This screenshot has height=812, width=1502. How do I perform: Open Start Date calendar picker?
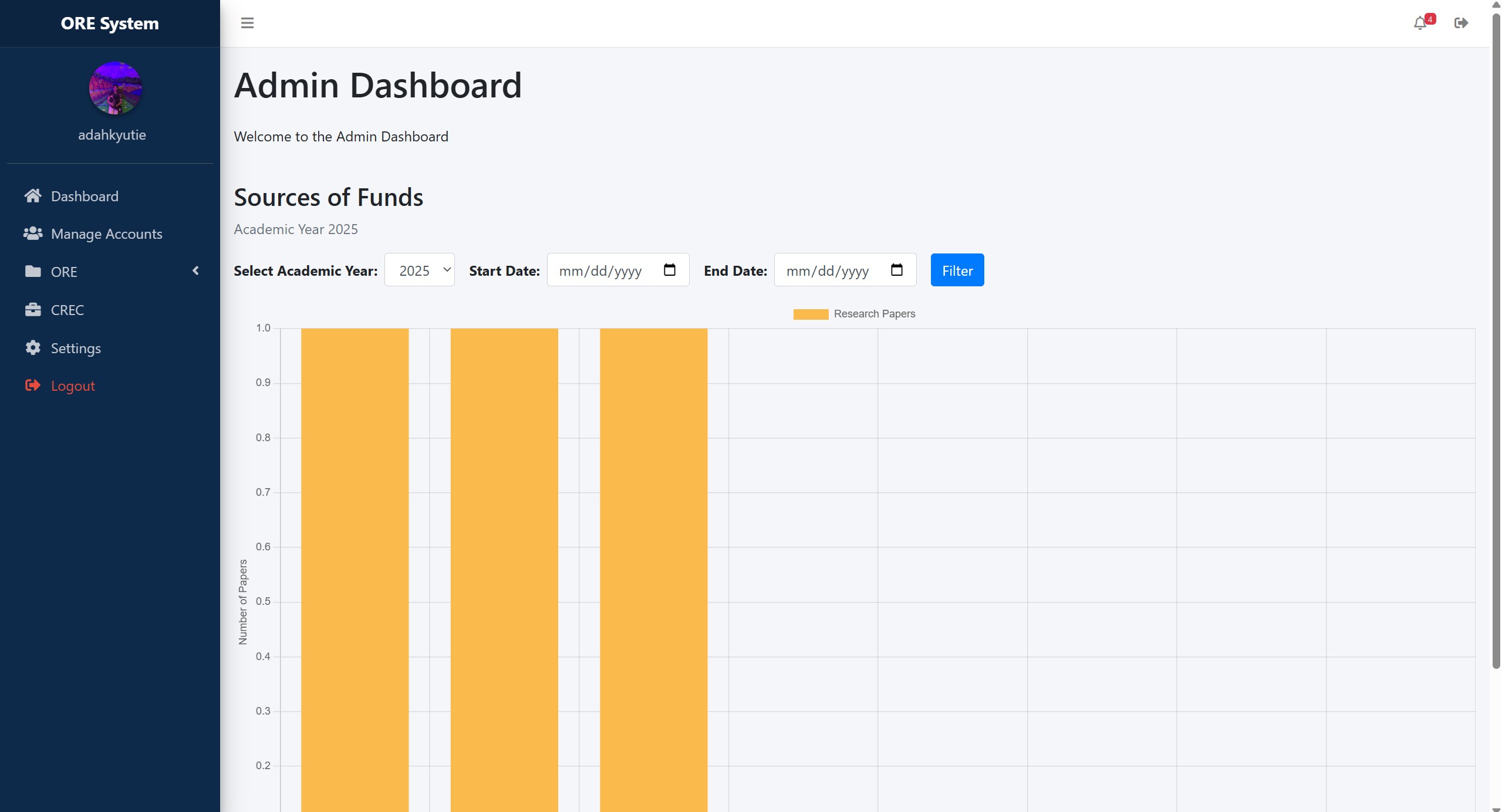(x=669, y=270)
